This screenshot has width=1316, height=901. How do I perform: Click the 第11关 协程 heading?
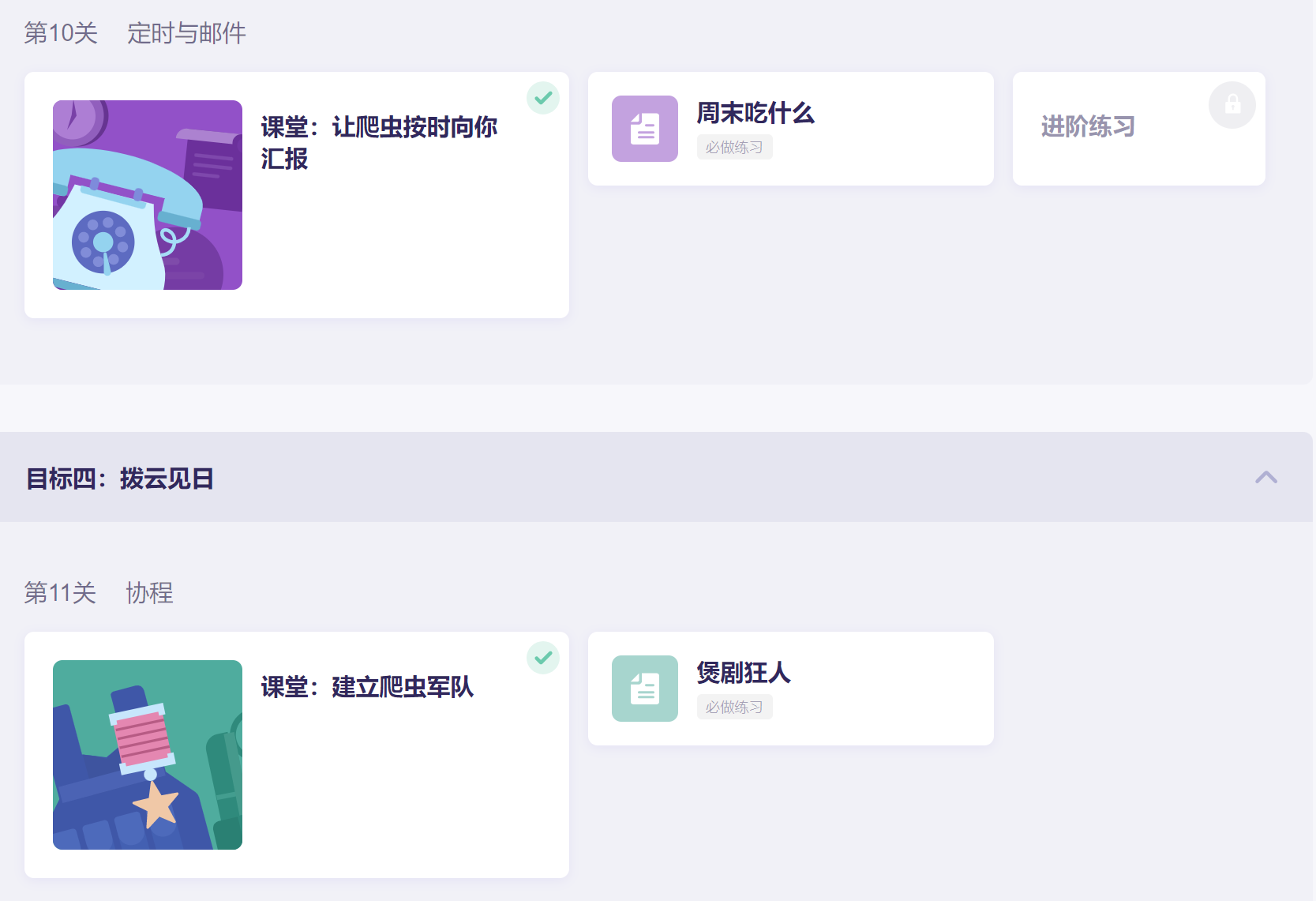(99, 593)
